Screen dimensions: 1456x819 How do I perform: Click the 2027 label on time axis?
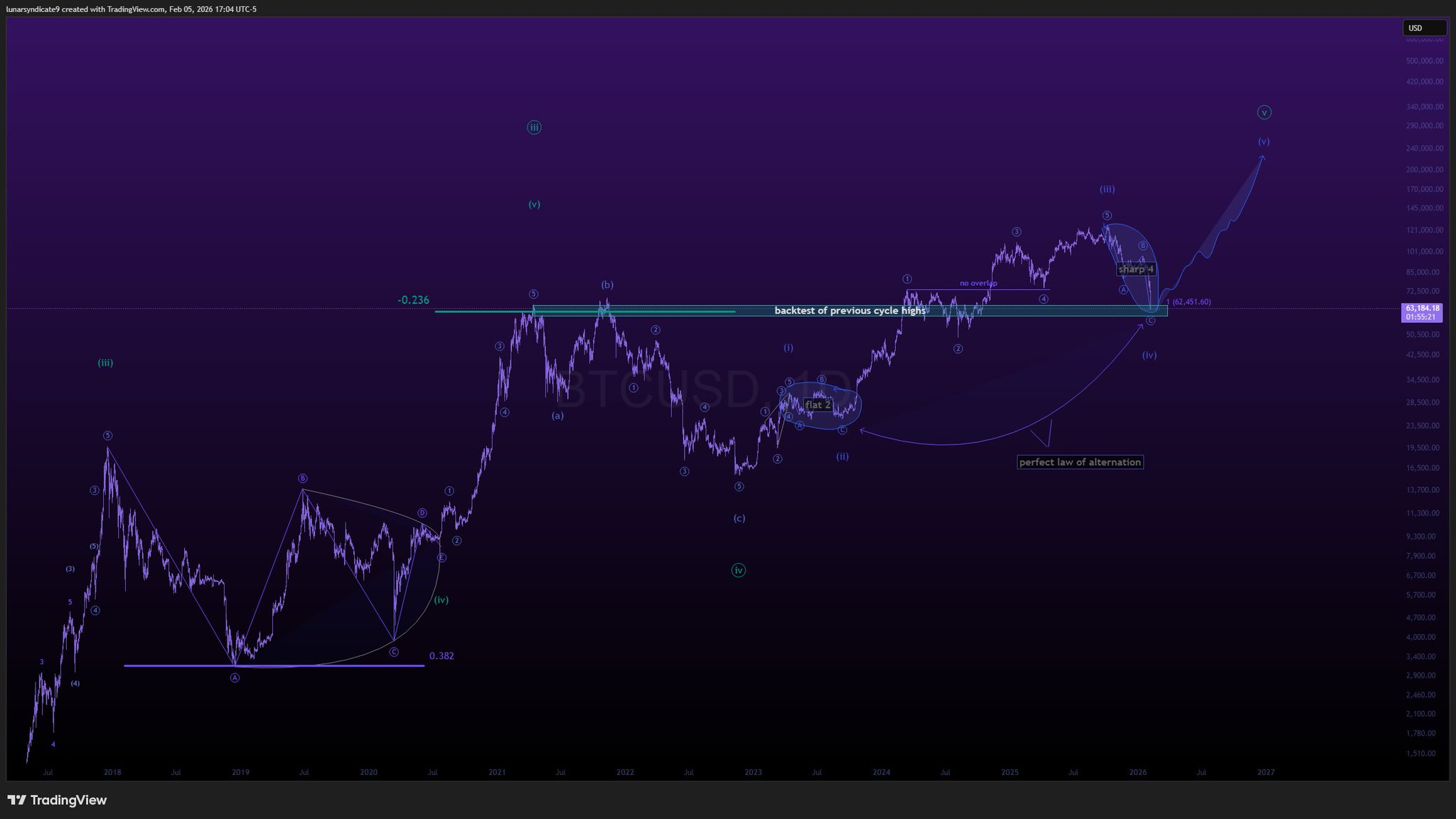(1265, 772)
